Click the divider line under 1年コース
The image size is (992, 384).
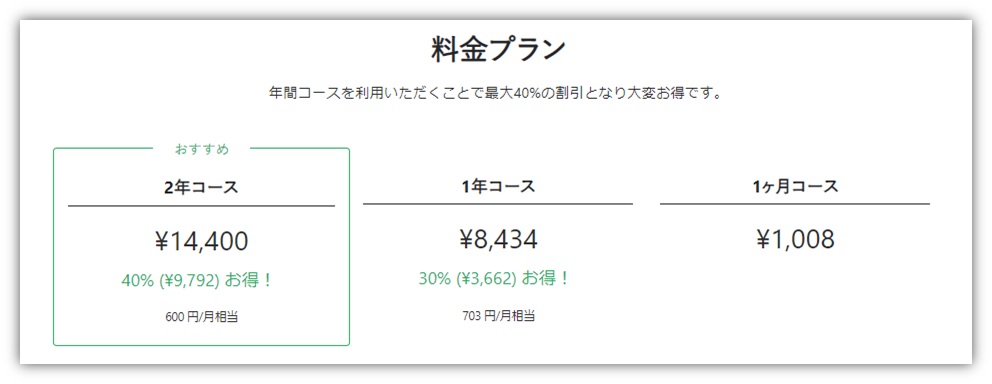coord(498,204)
